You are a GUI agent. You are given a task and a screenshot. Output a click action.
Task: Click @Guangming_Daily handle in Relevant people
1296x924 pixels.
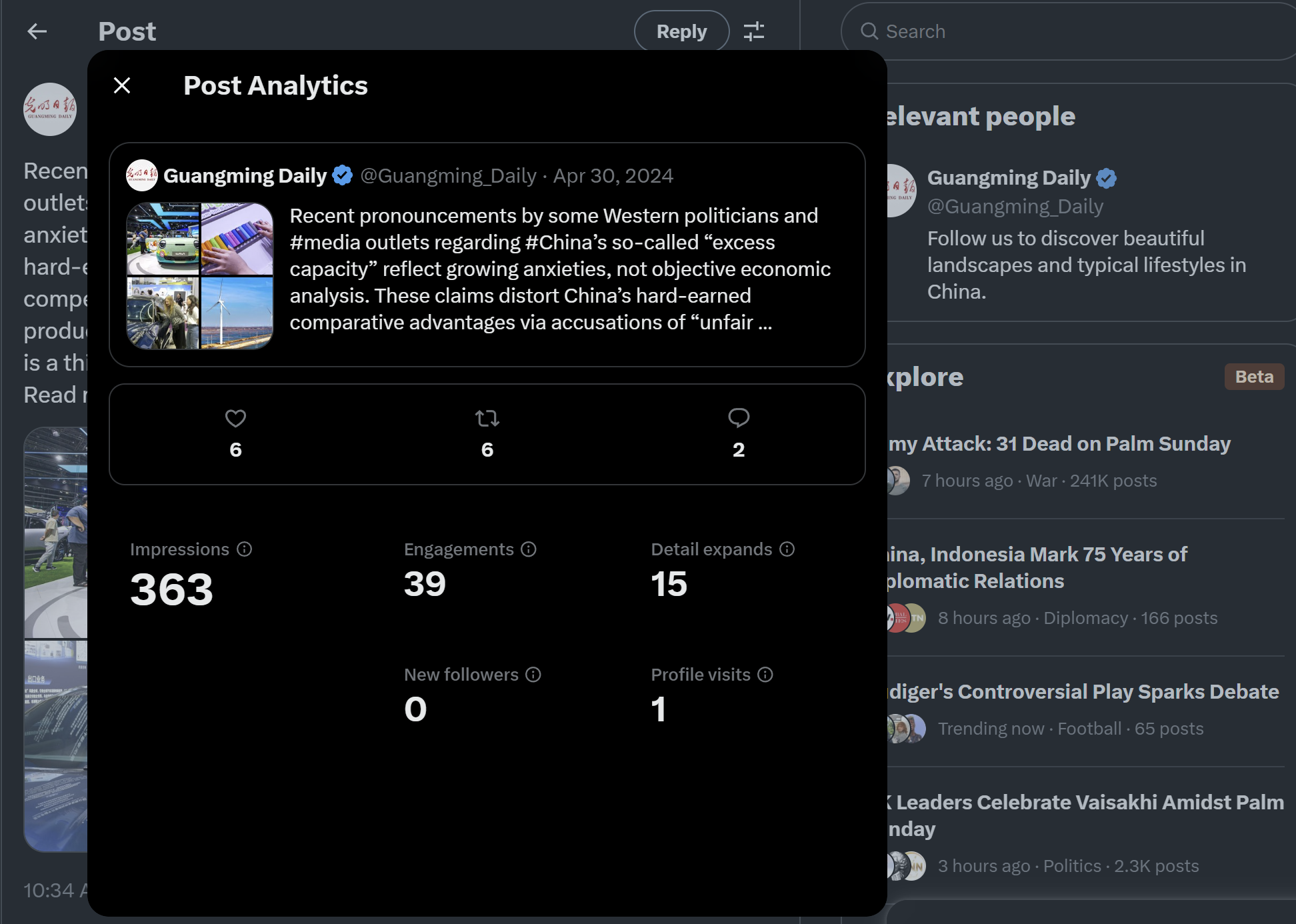point(1015,207)
